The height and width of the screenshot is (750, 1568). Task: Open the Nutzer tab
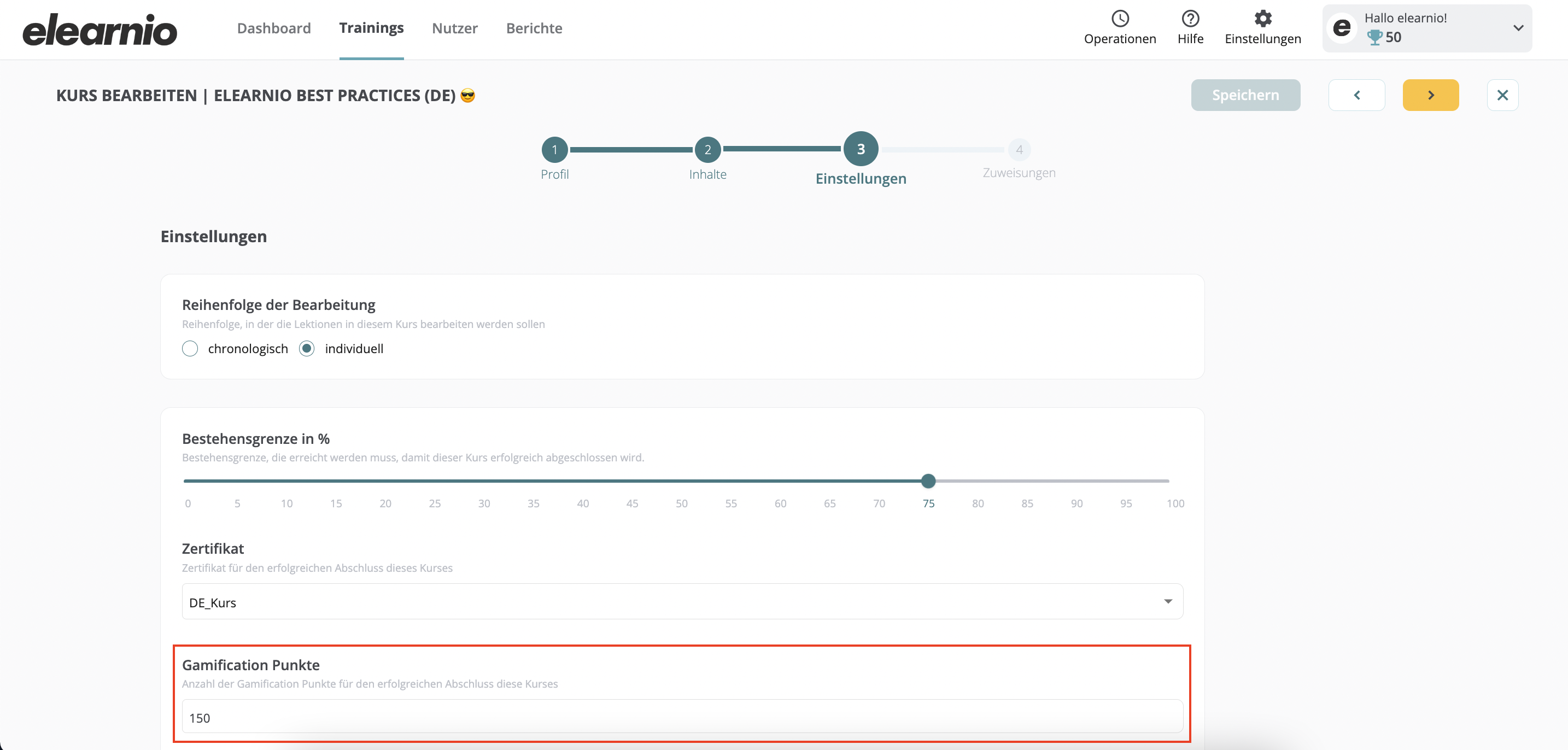(455, 28)
